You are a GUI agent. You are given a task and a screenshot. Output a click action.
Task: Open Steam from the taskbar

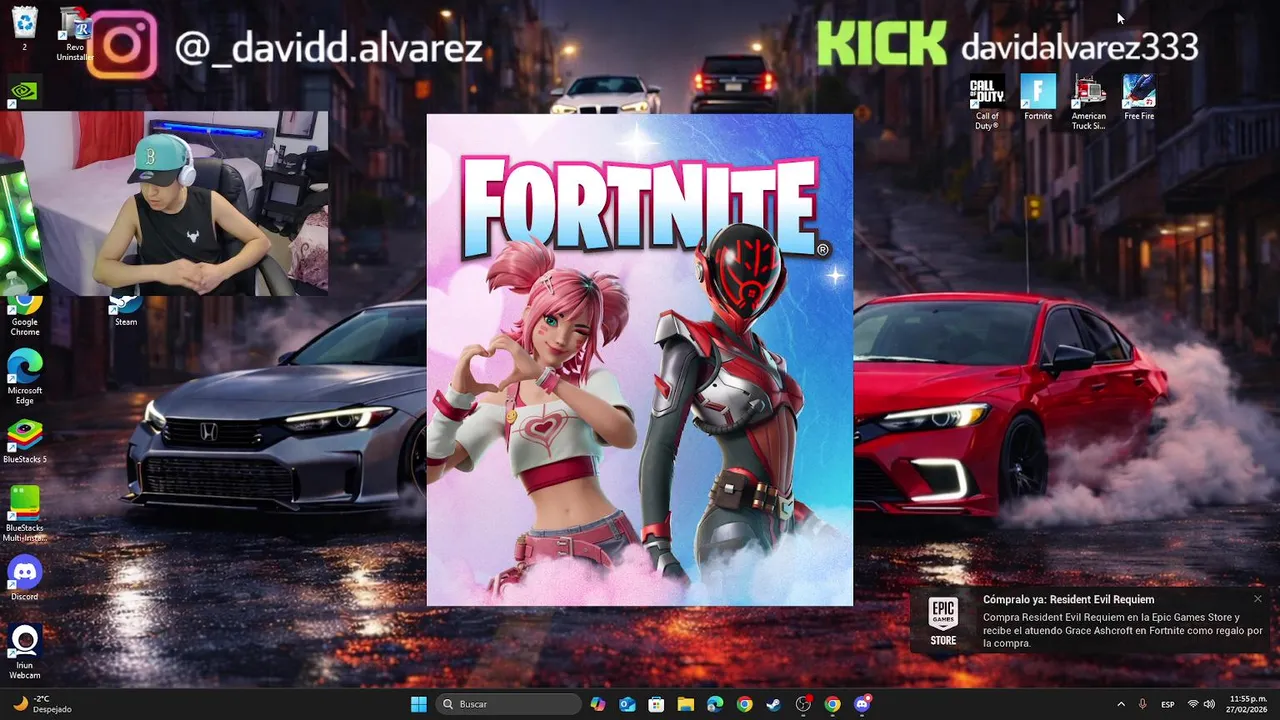click(x=774, y=704)
